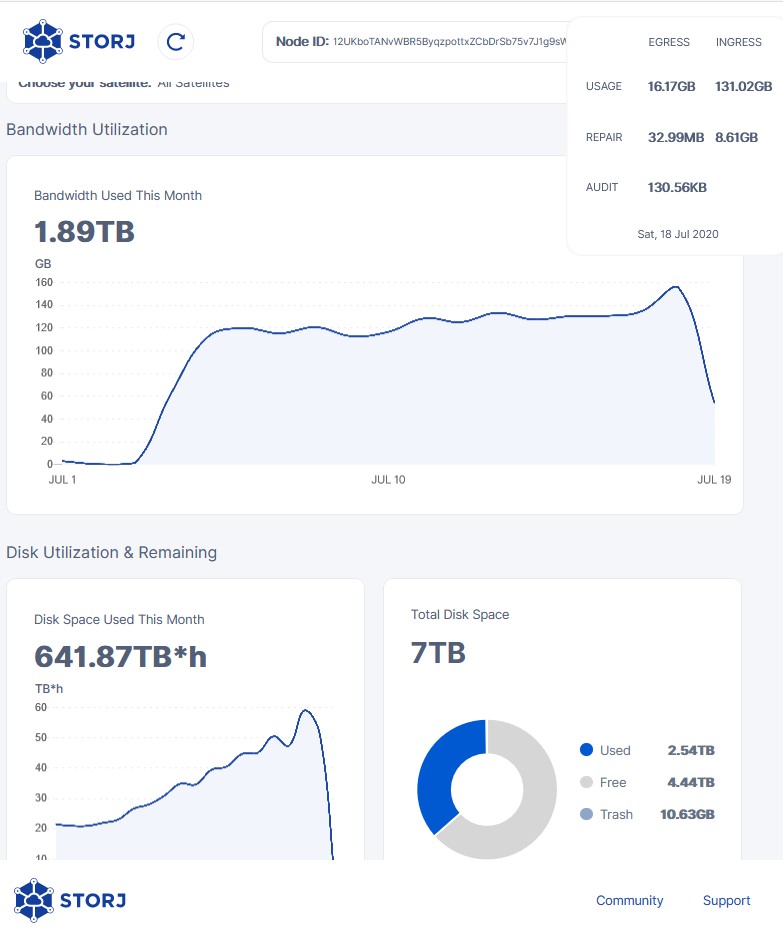Click the peak of the bandwidth chart line
The height and width of the screenshot is (938, 783).
coord(676,287)
